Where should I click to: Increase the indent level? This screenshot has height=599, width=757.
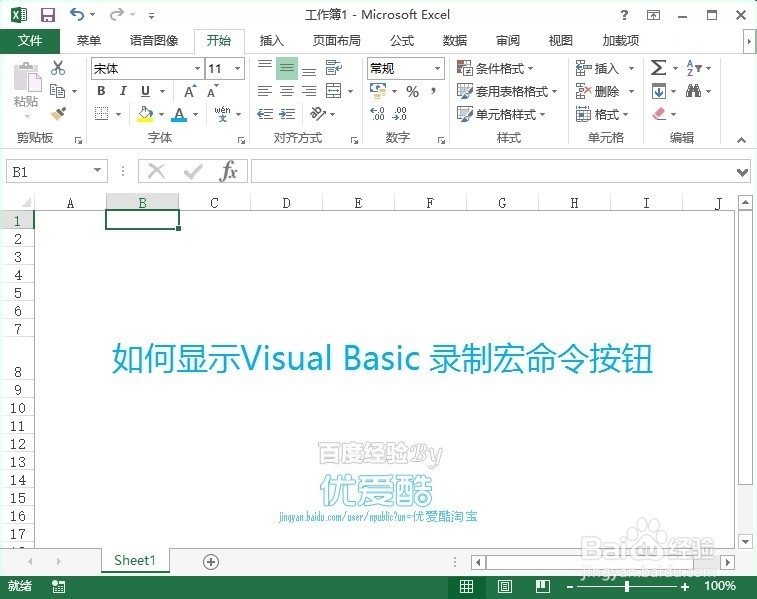287,114
